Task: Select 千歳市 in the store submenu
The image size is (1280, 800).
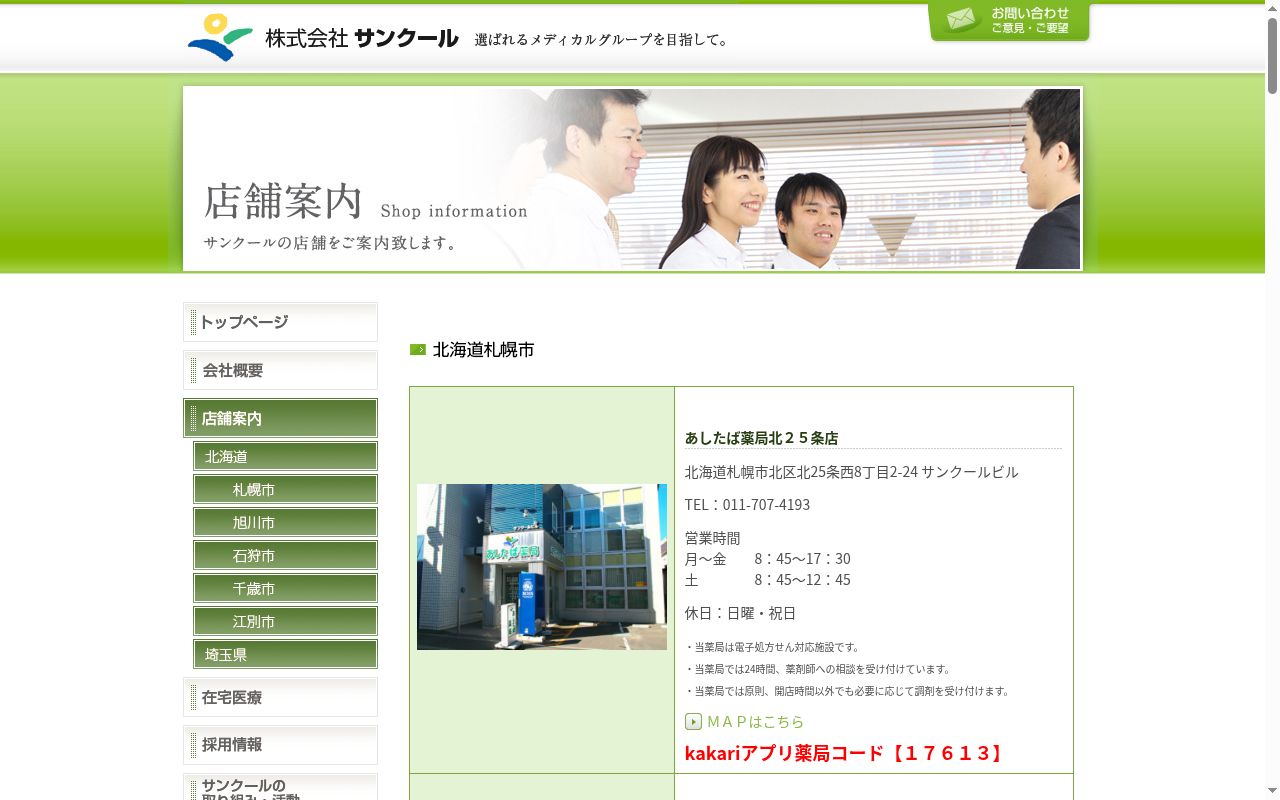Action: [x=285, y=588]
